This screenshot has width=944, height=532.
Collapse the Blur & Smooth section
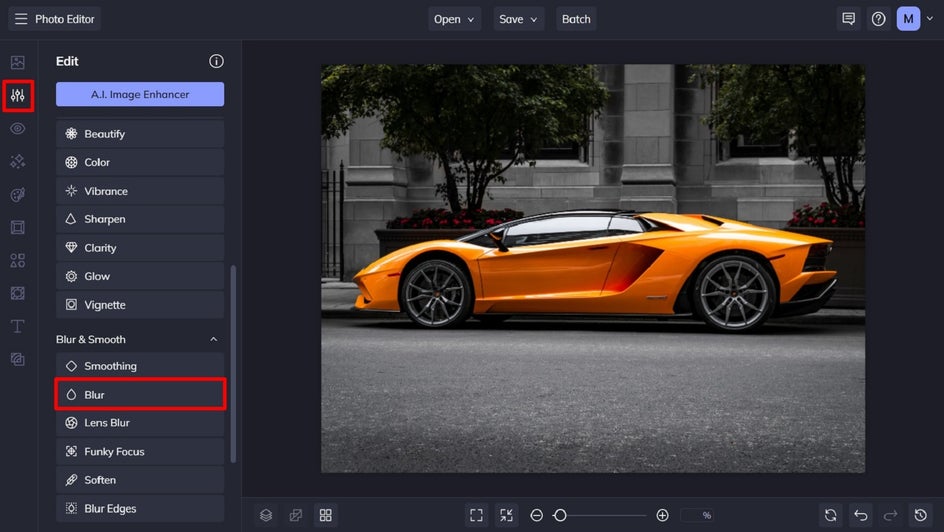(213, 340)
